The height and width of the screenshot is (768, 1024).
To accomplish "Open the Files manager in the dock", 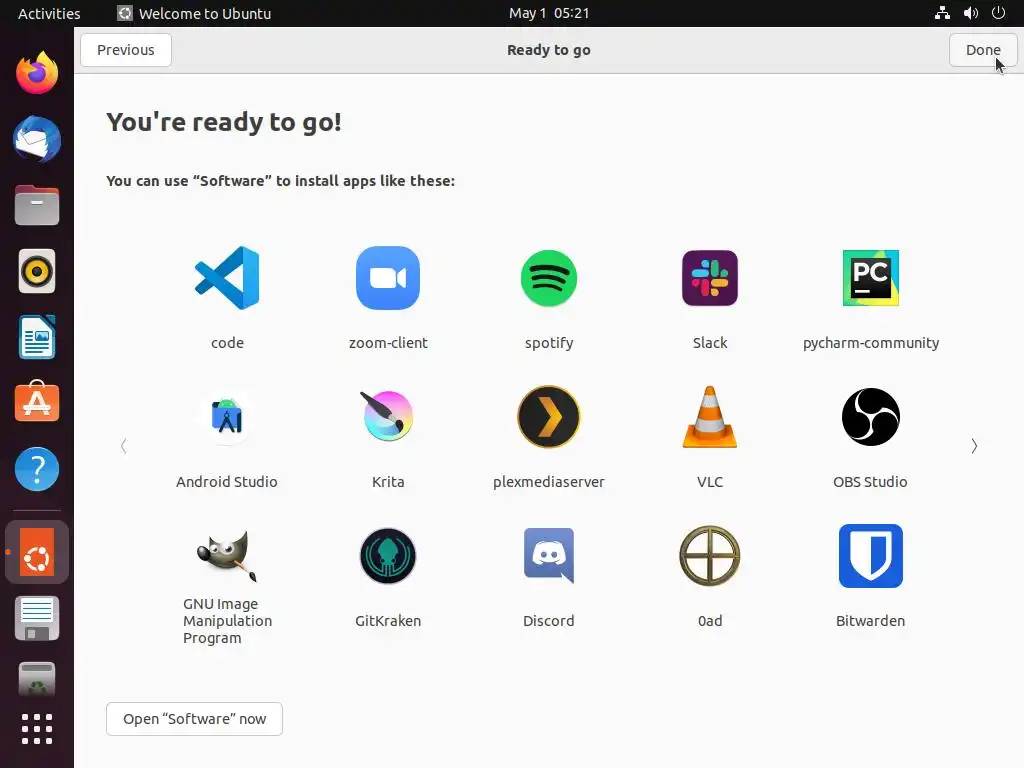I will pos(37,205).
